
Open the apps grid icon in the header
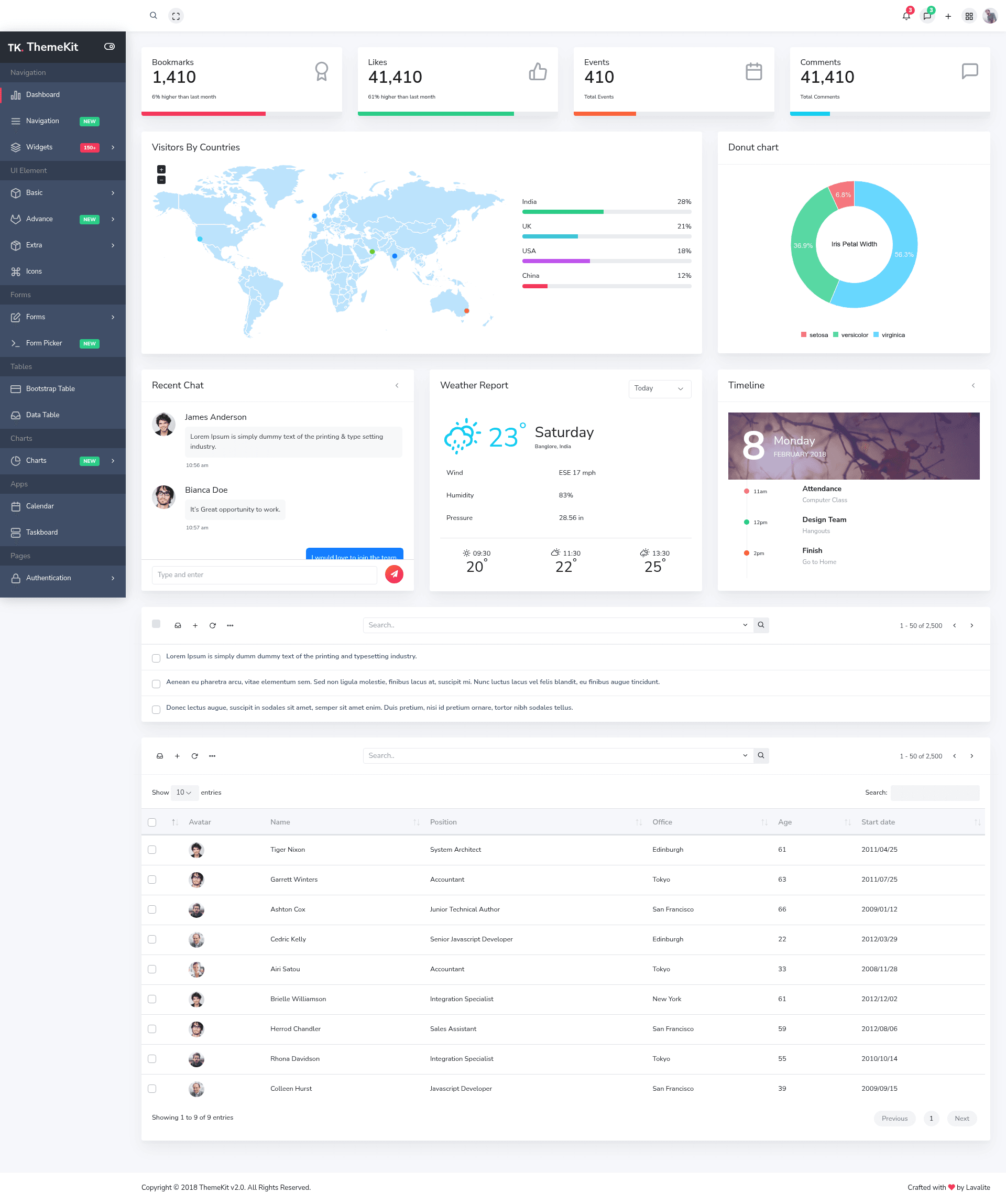[969, 17]
